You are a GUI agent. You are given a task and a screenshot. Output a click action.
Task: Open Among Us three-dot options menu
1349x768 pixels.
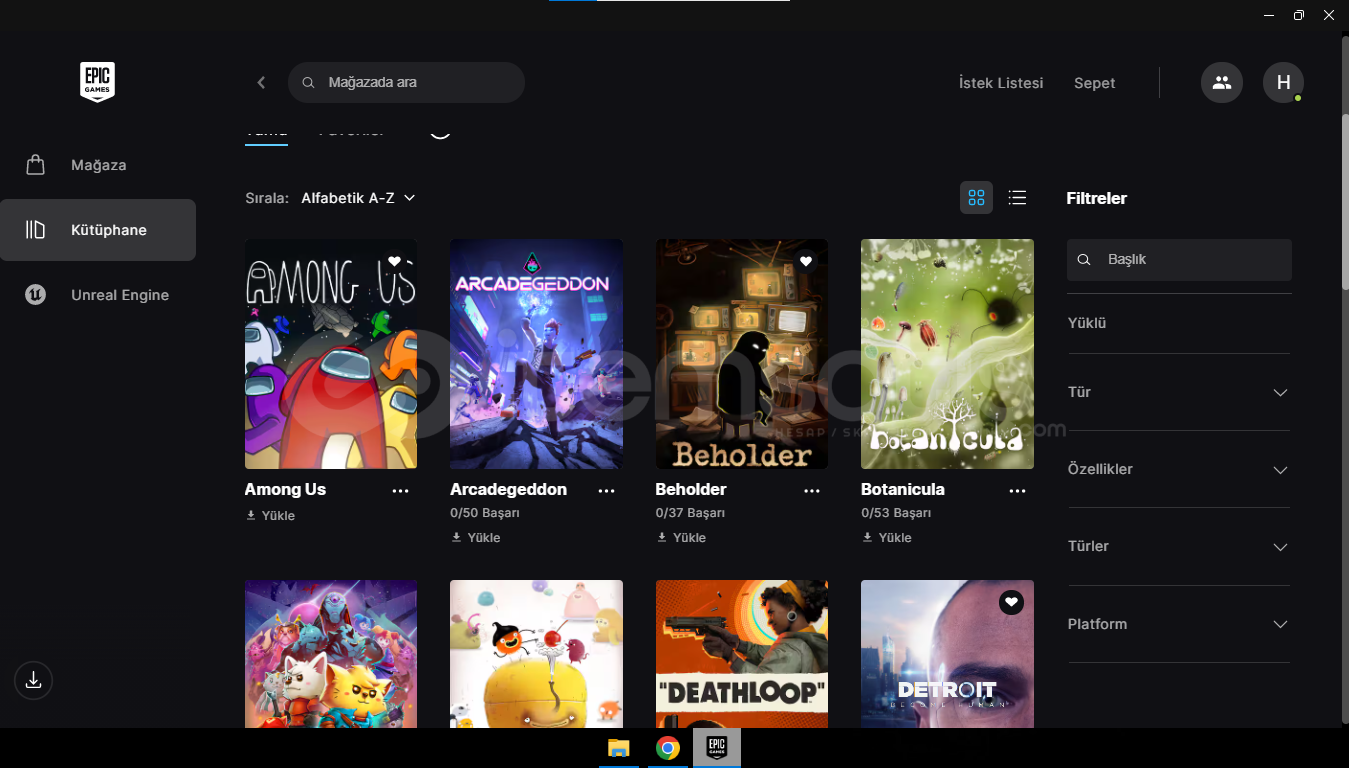[401, 490]
